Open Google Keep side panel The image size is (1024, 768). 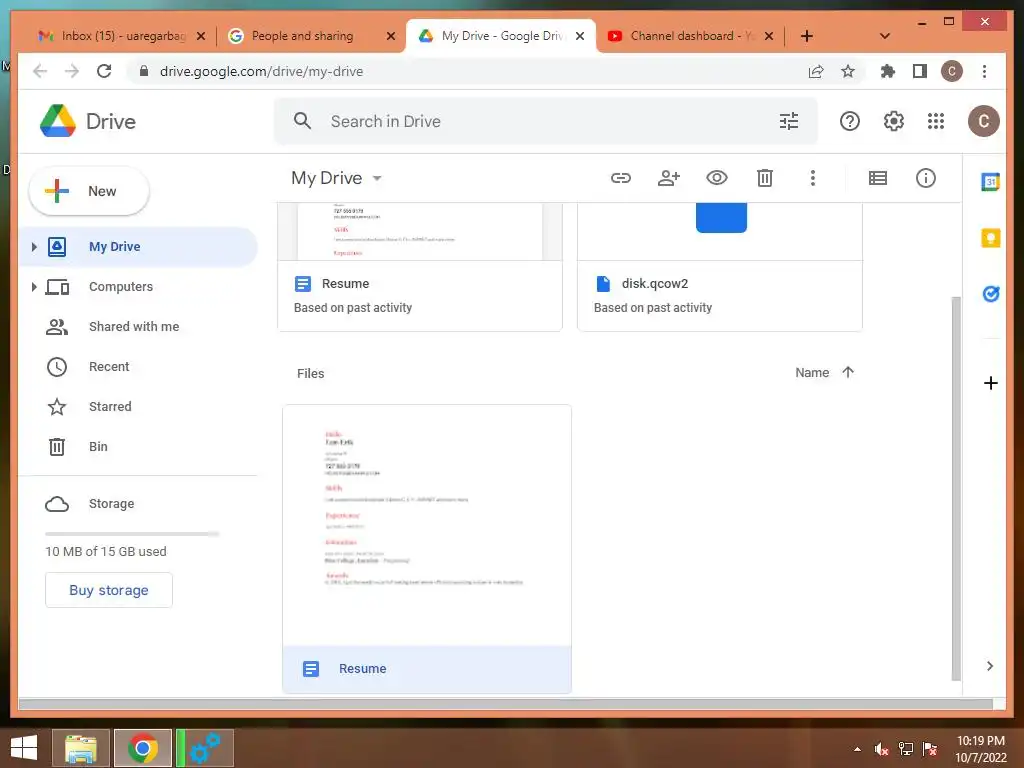[991, 238]
